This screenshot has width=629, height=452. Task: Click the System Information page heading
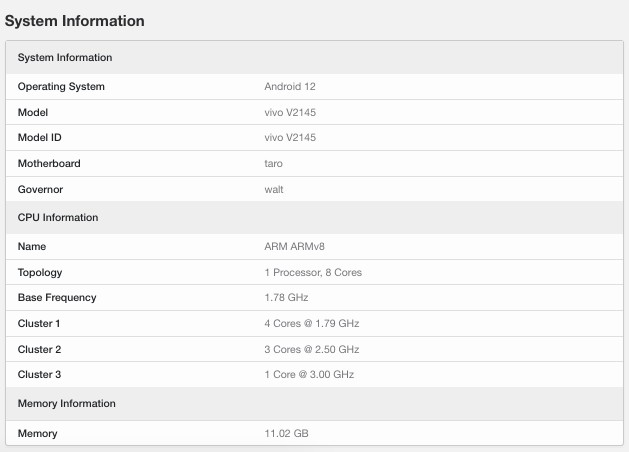click(75, 21)
